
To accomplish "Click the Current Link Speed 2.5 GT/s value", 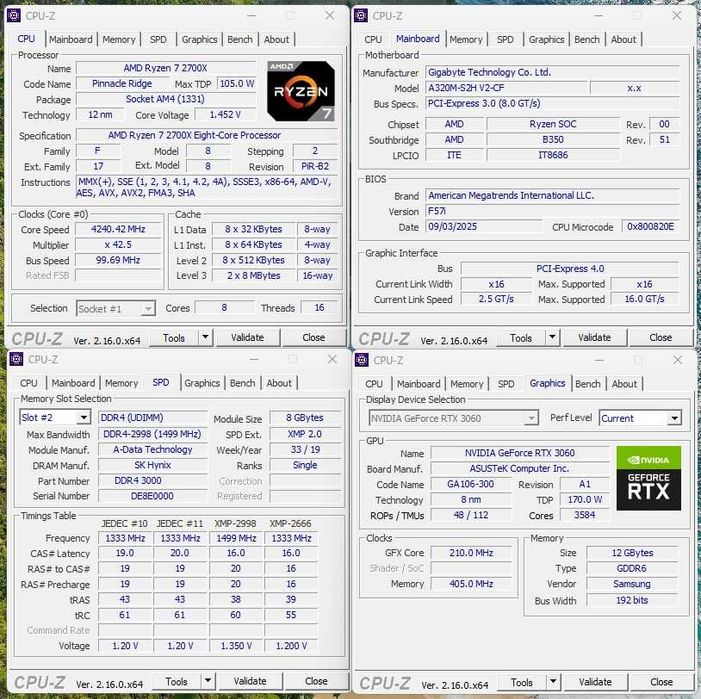I will point(496,299).
